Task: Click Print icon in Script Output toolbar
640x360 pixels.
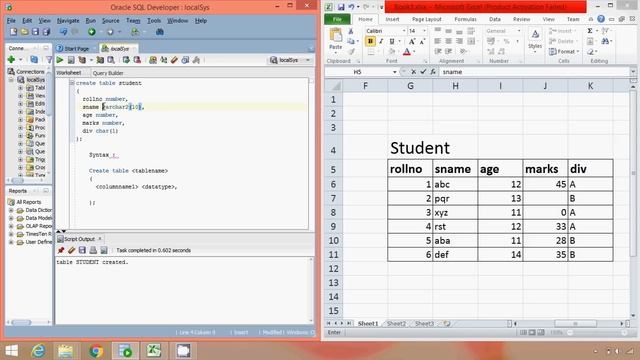Action: pyautogui.click(x=93, y=250)
